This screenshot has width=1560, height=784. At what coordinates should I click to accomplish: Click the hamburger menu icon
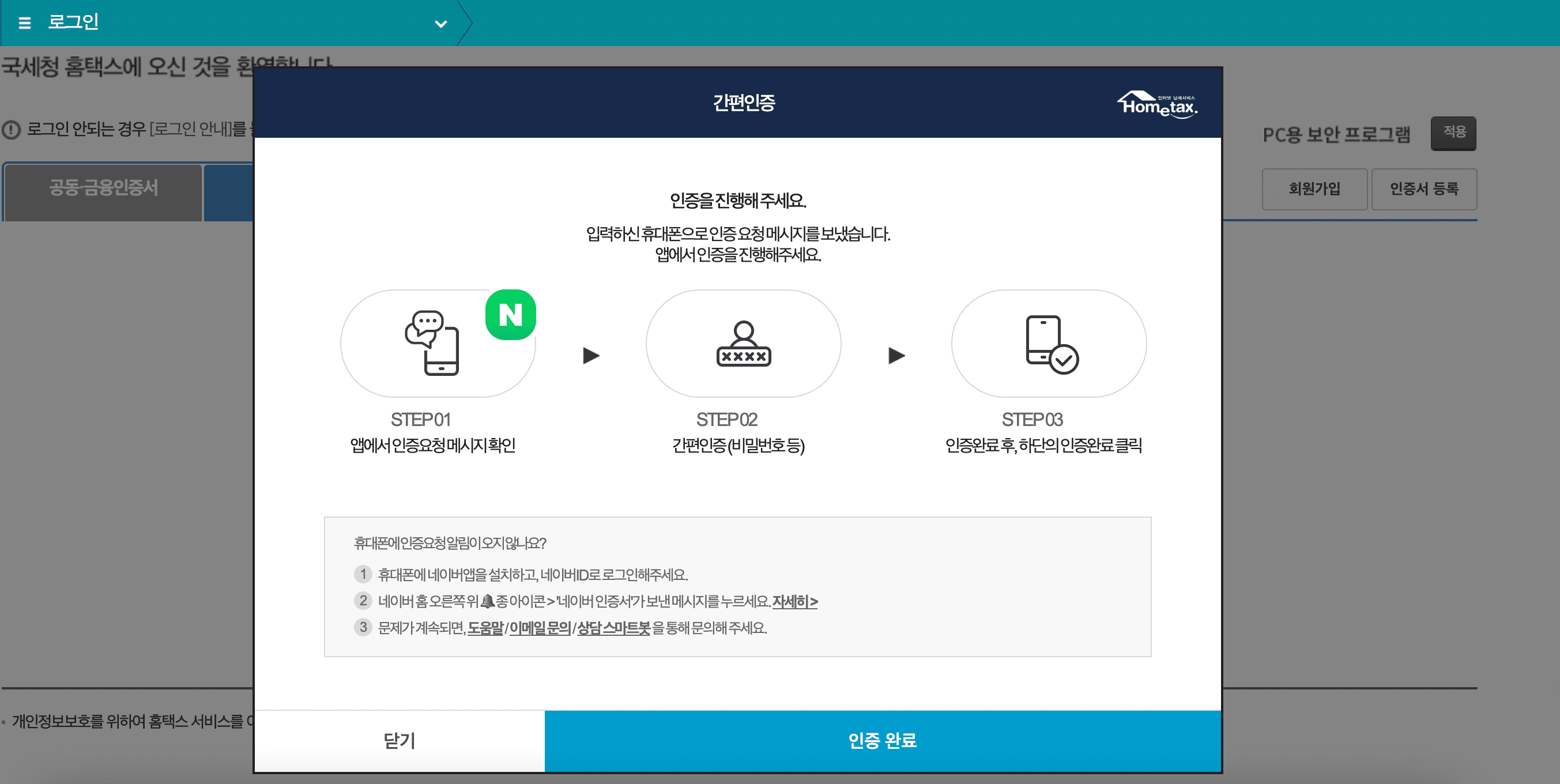pyautogui.click(x=24, y=23)
